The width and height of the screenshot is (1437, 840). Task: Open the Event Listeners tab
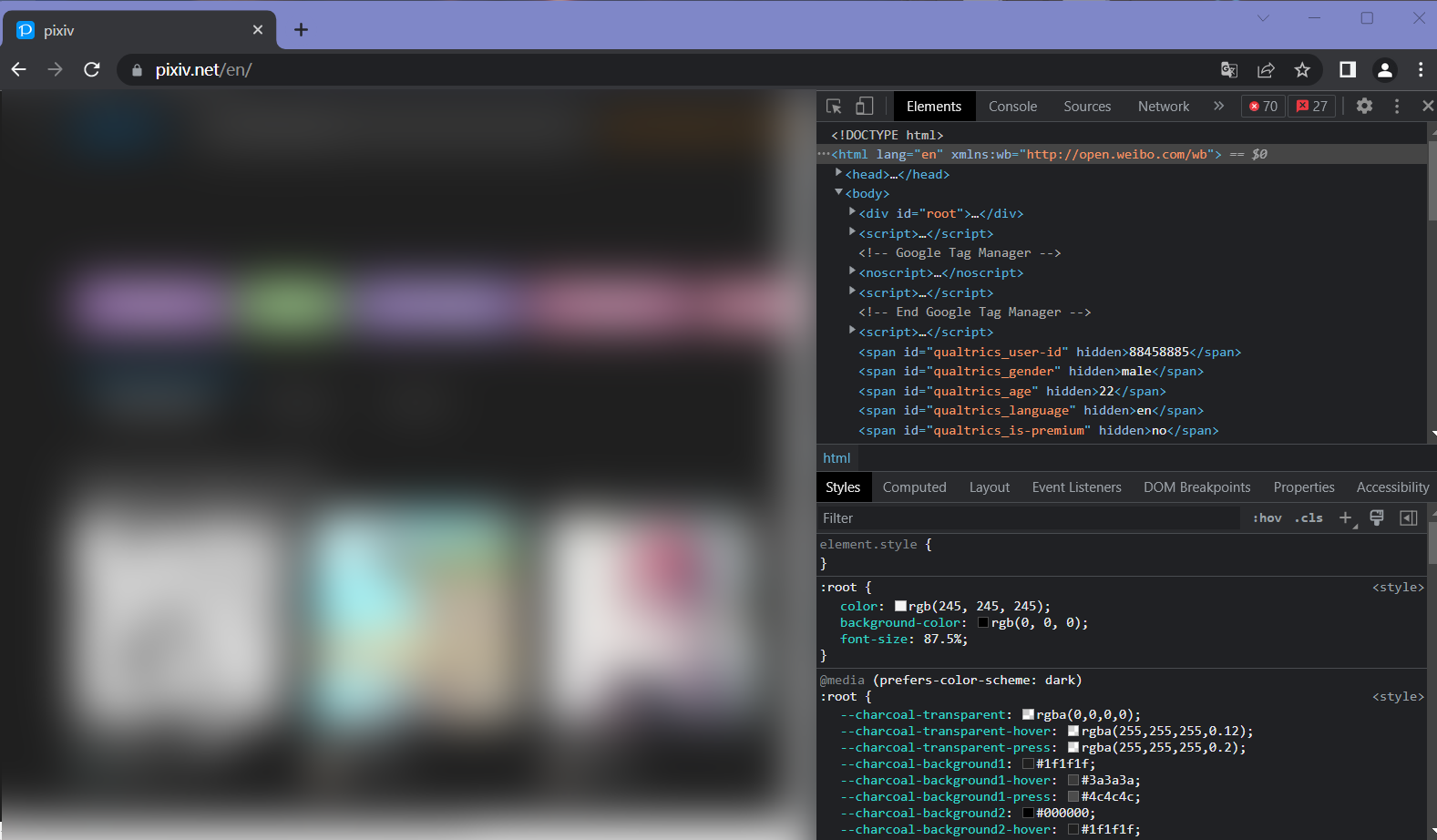1076,487
